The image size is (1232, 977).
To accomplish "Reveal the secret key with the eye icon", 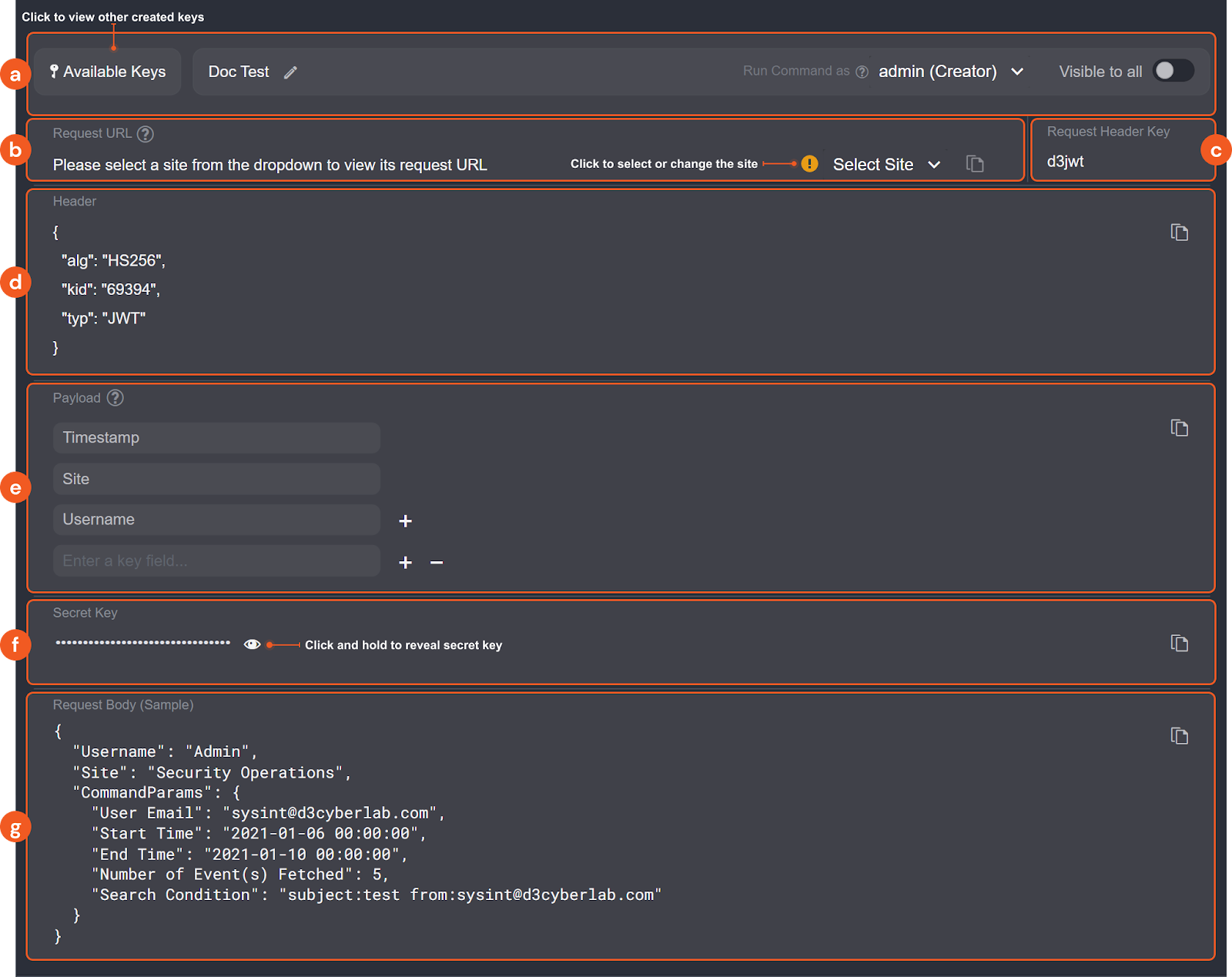I will [x=253, y=644].
